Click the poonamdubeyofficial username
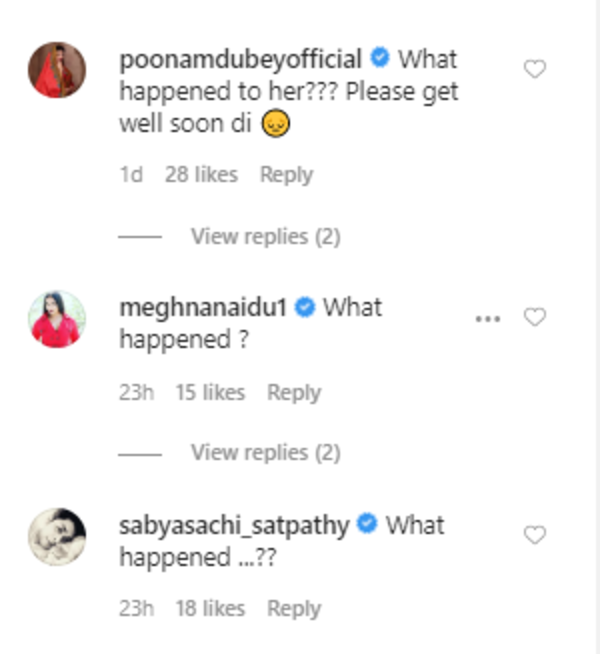Image resolution: width=600 pixels, height=654 pixels. point(239,58)
